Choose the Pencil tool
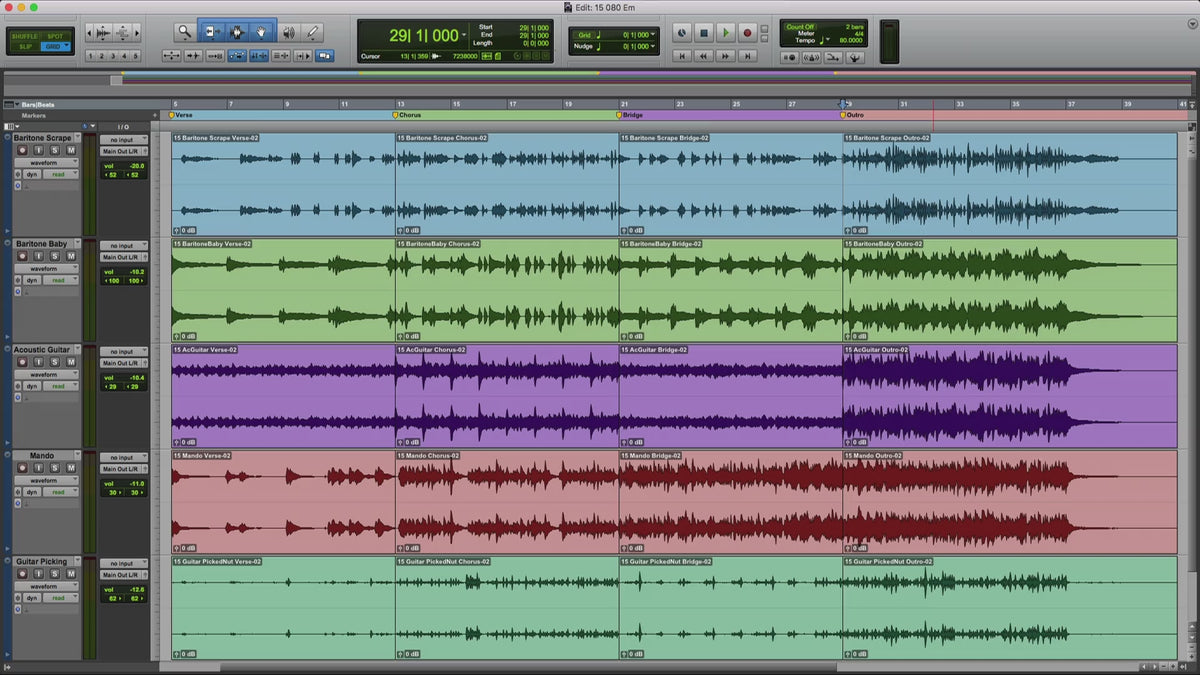This screenshot has width=1200, height=675. [x=312, y=32]
